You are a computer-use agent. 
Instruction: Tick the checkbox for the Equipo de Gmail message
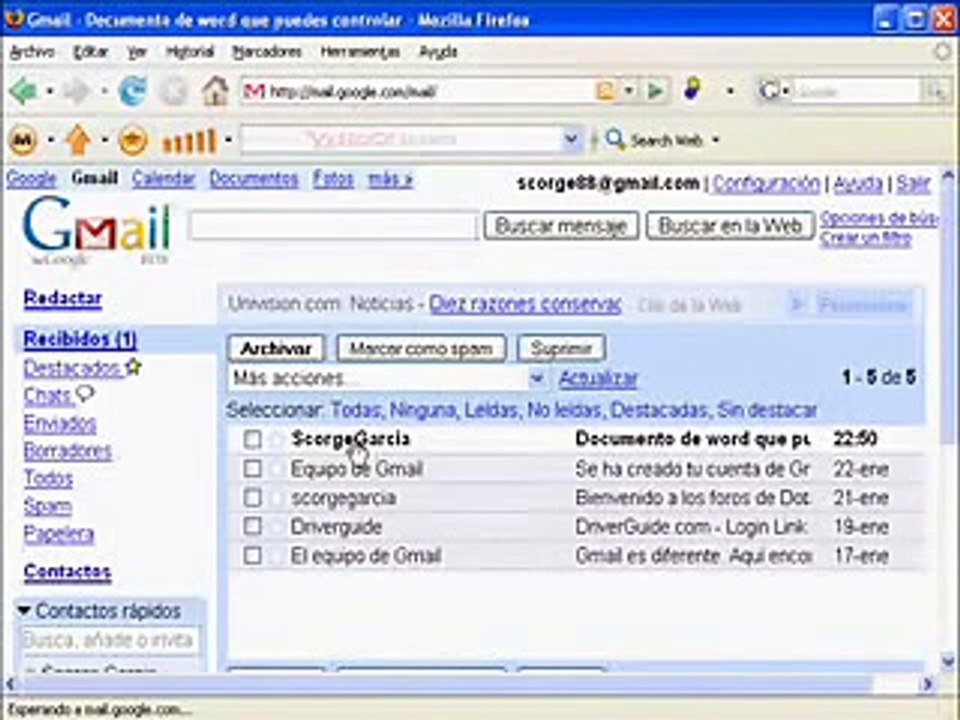pos(252,468)
